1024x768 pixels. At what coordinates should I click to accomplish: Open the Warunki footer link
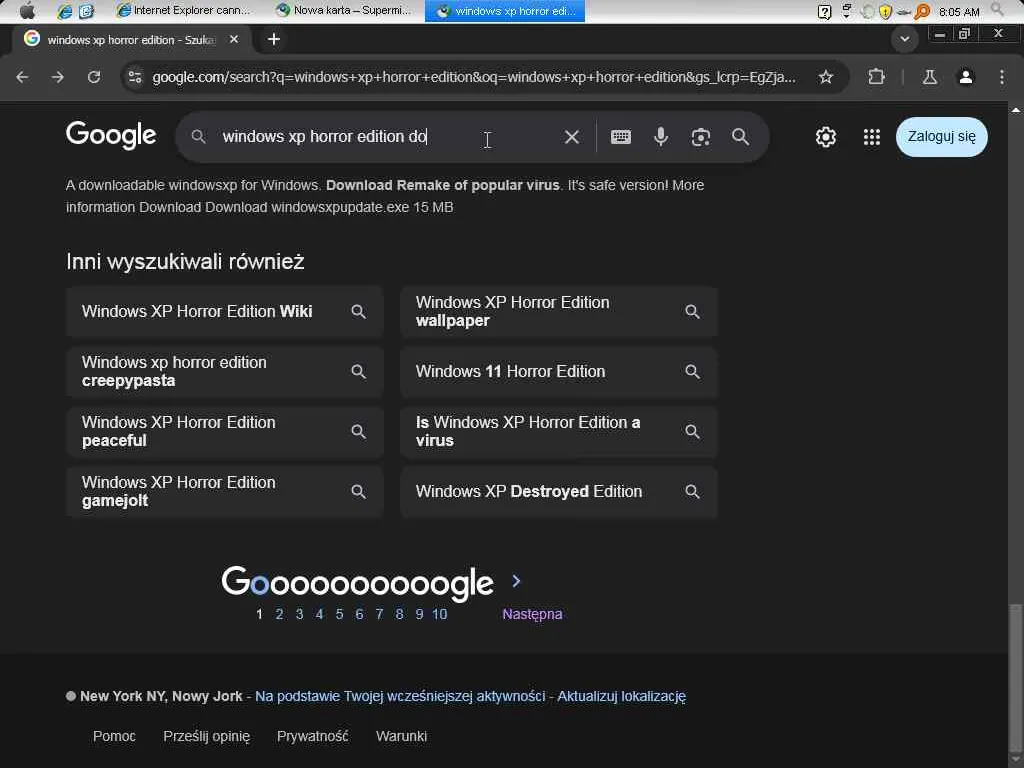coord(402,736)
